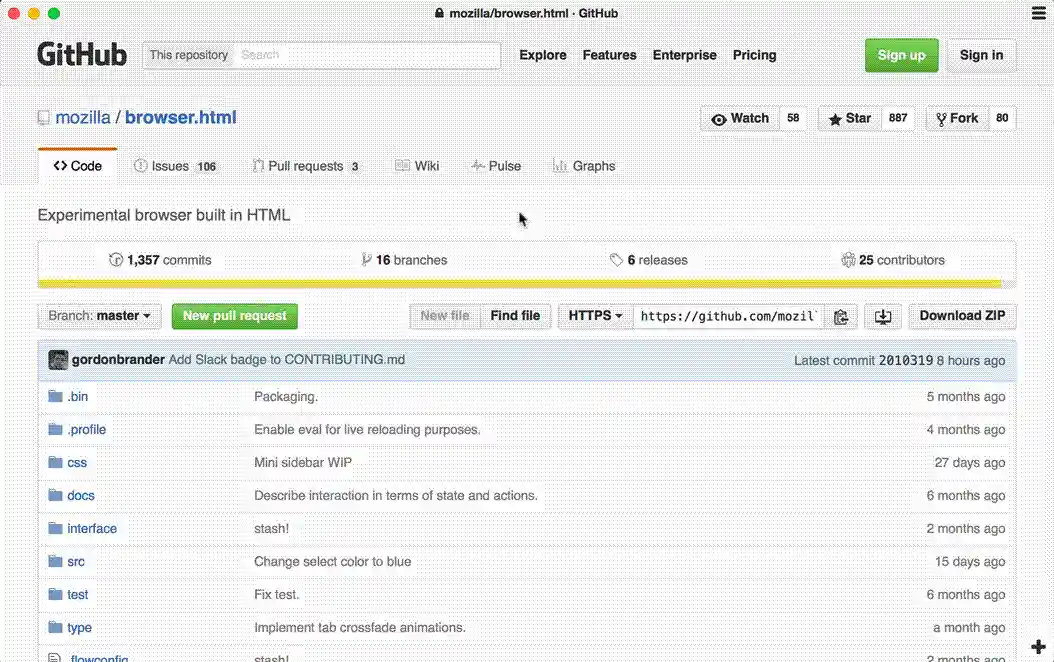Open the HTTPS protocol dropdown
Screen dimensions: 1054x662
tap(595, 316)
